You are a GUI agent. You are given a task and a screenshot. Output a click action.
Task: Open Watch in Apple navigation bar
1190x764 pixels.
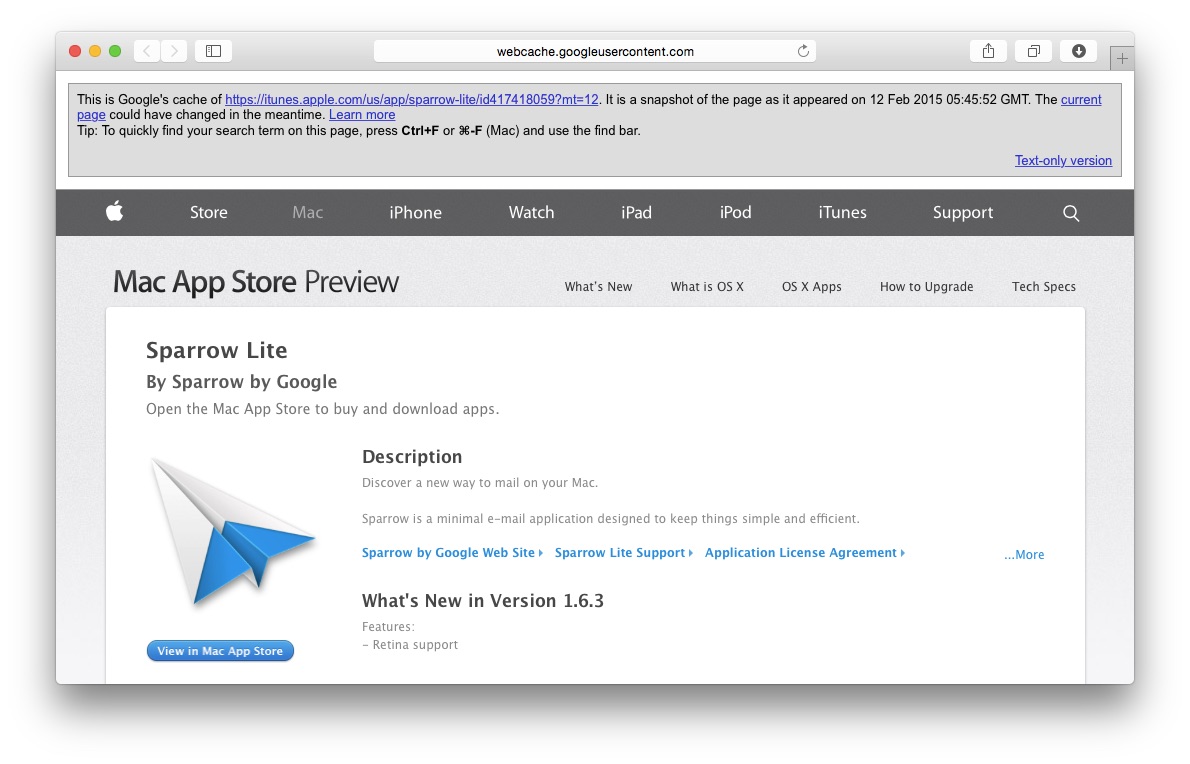[531, 212]
